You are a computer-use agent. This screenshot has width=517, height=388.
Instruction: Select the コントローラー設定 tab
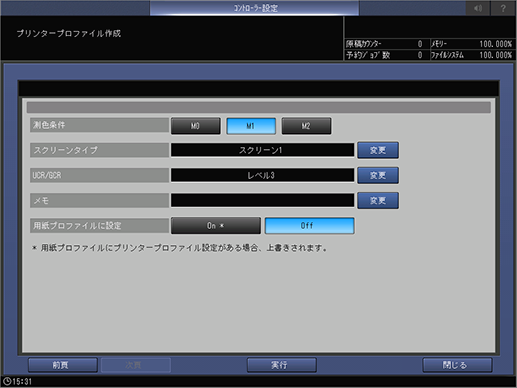[x=254, y=8]
